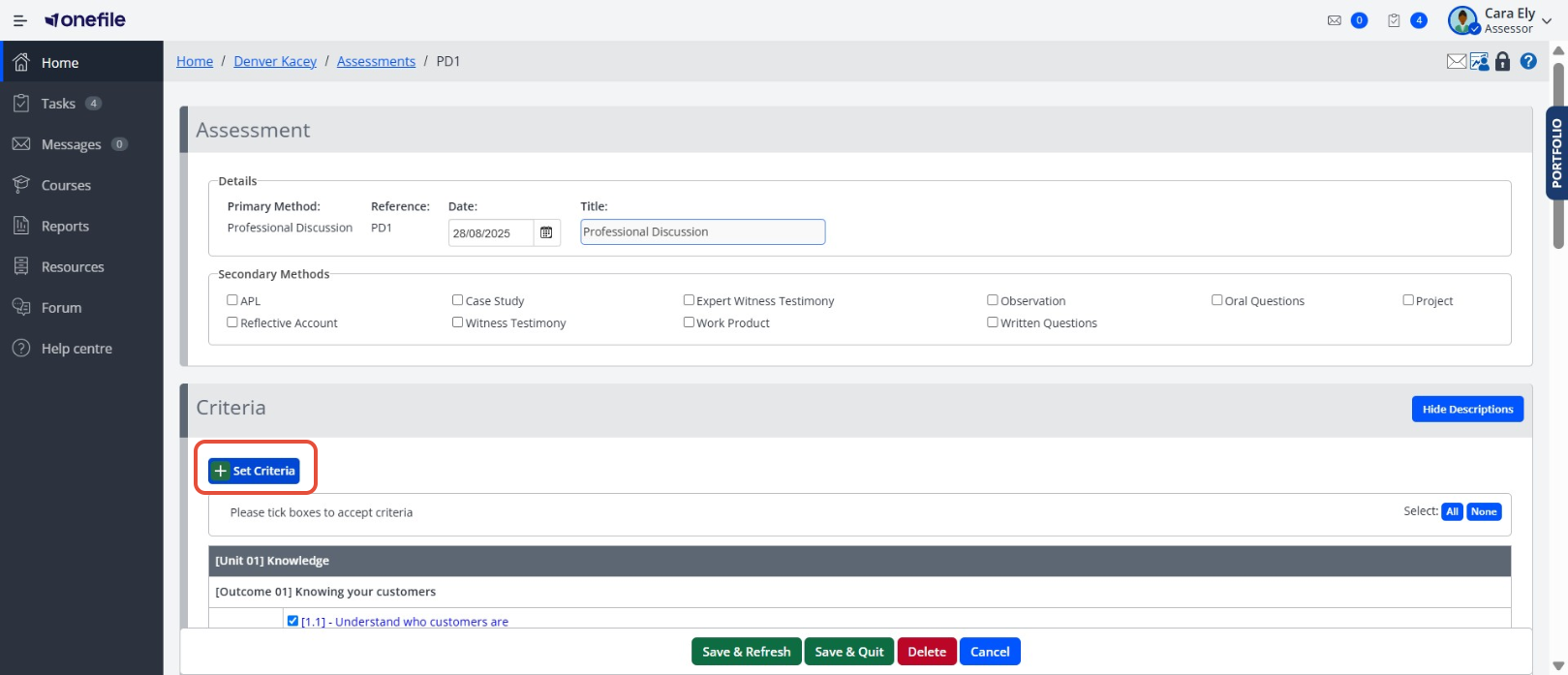Image resolution: width=1568 pixels, height=675 pixels.
Task: Enable the Observation secondary method
Action: (992, 300)
